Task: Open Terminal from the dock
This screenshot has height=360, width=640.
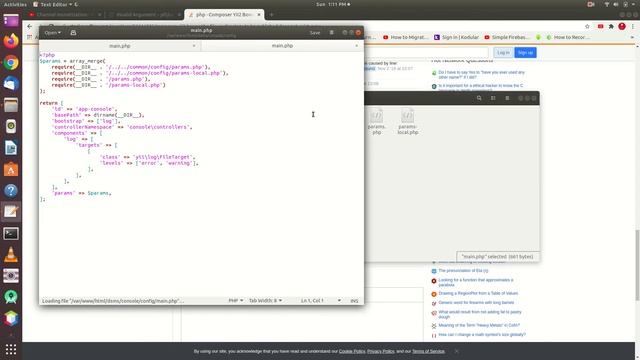Action: click(11, 233)
